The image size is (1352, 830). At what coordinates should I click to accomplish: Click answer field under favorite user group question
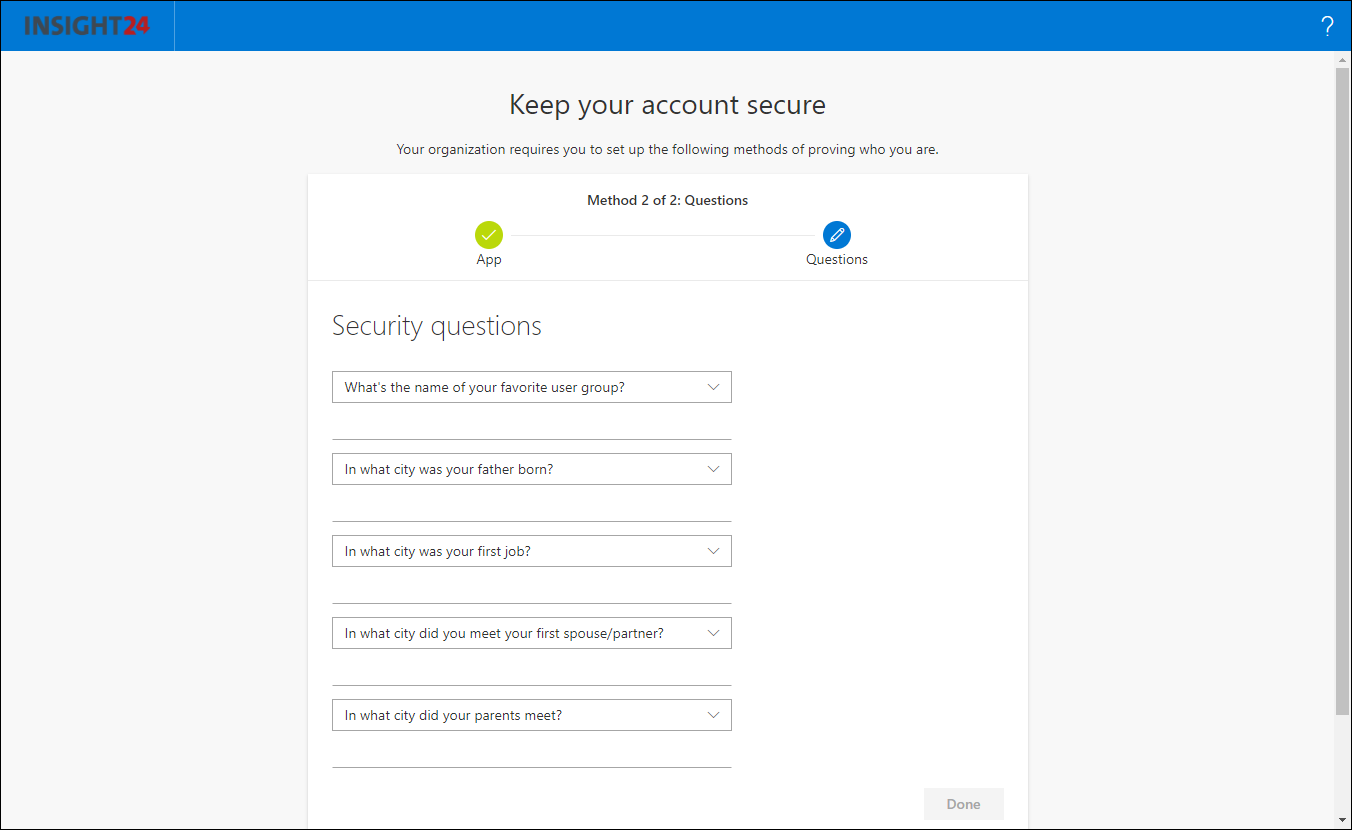531,426
